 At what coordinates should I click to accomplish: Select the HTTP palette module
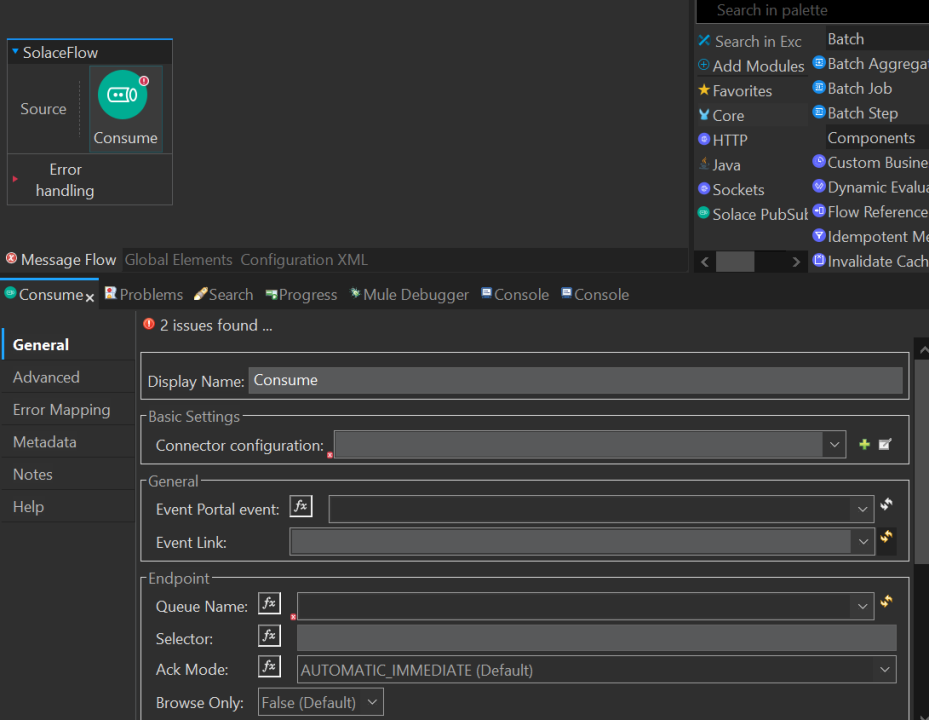(723, 140)
